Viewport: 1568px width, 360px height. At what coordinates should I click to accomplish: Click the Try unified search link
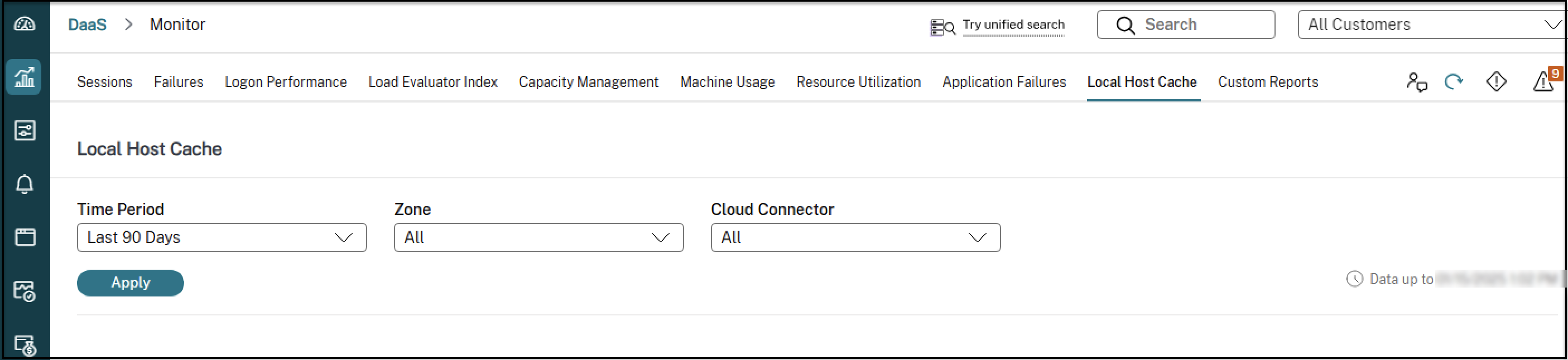point(1013,25)
